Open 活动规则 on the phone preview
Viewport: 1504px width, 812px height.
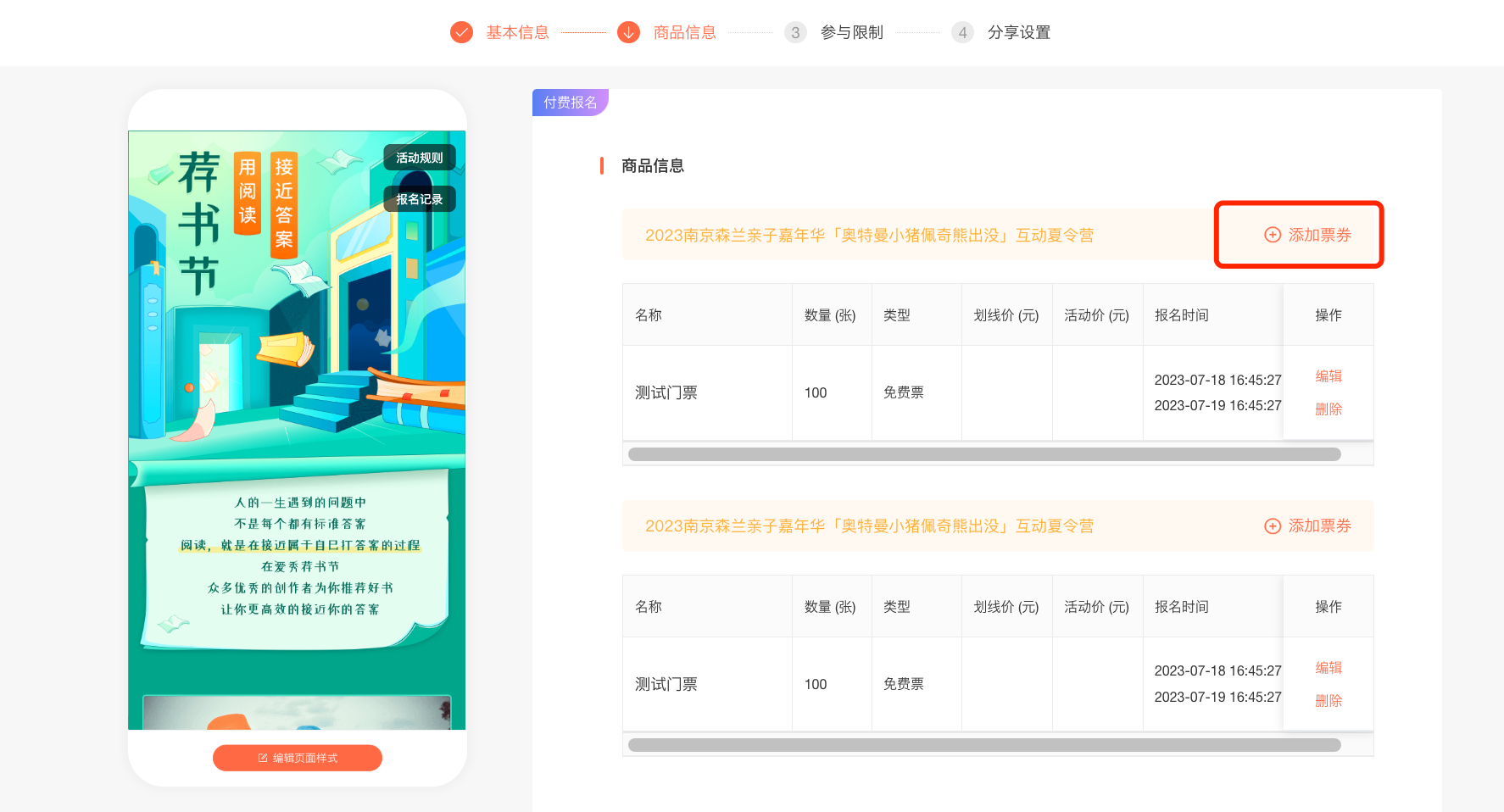(x=419, y=158)
